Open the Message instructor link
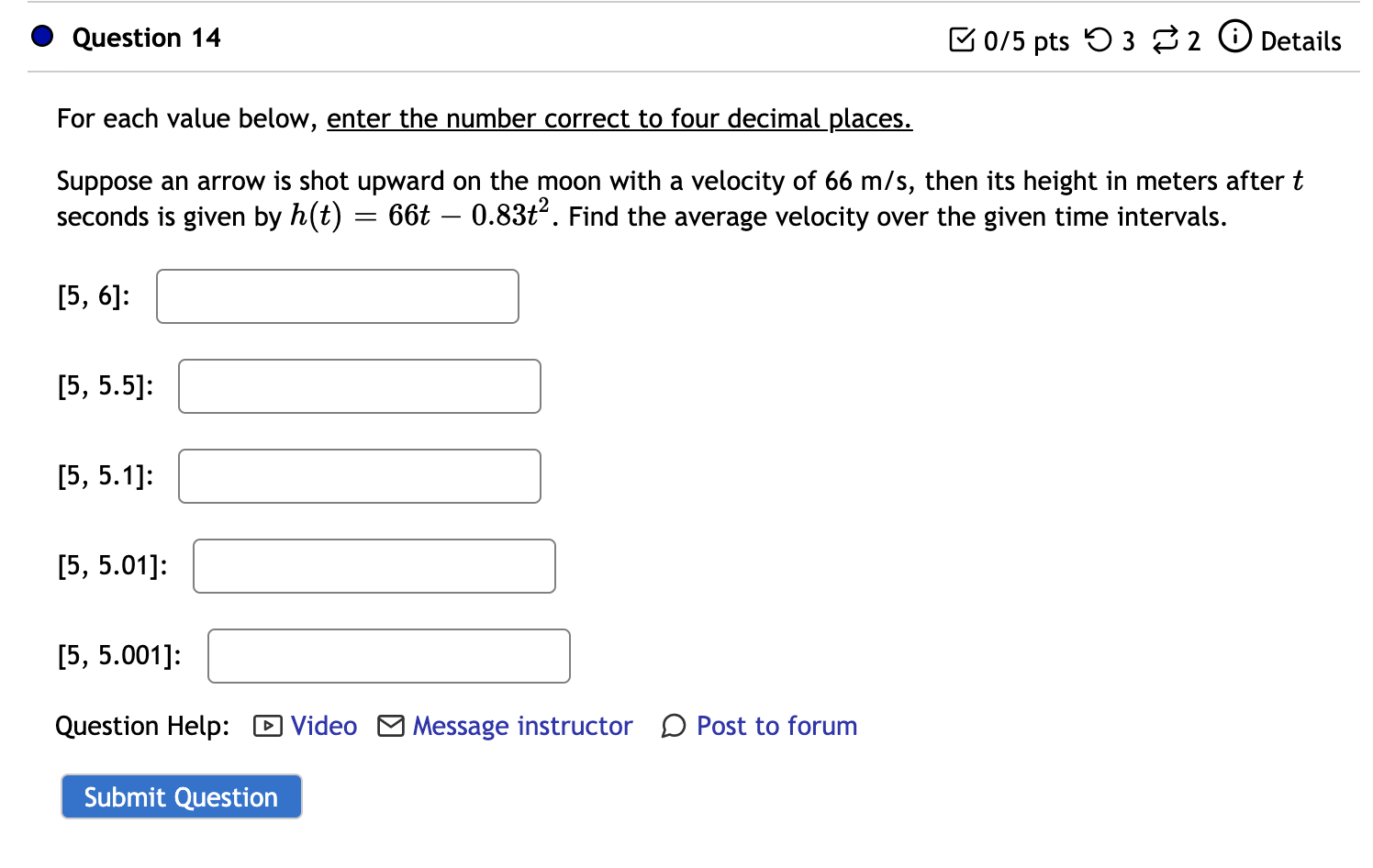 pyautogui.click(x=522, y=726)
